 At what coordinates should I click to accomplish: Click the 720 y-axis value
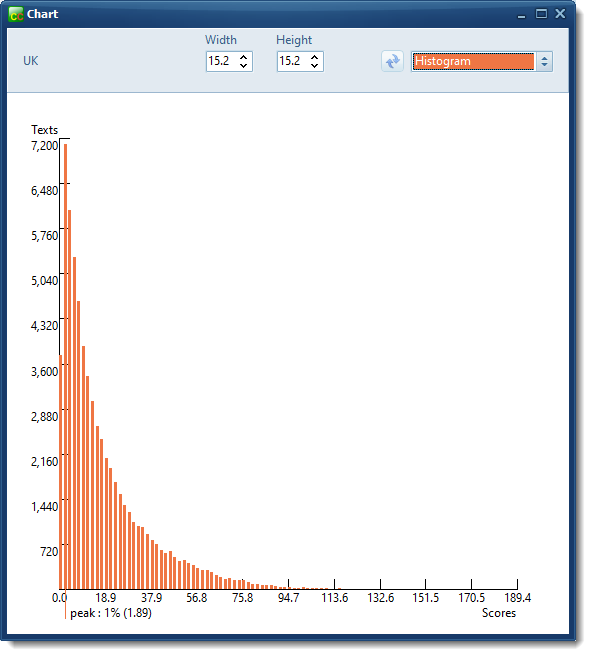[49, 551]
